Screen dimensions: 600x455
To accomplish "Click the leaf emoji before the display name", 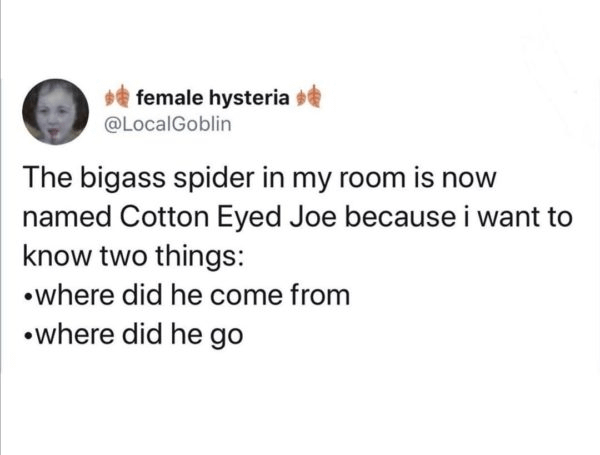I will pyautogui.click(x=117, y=97).
